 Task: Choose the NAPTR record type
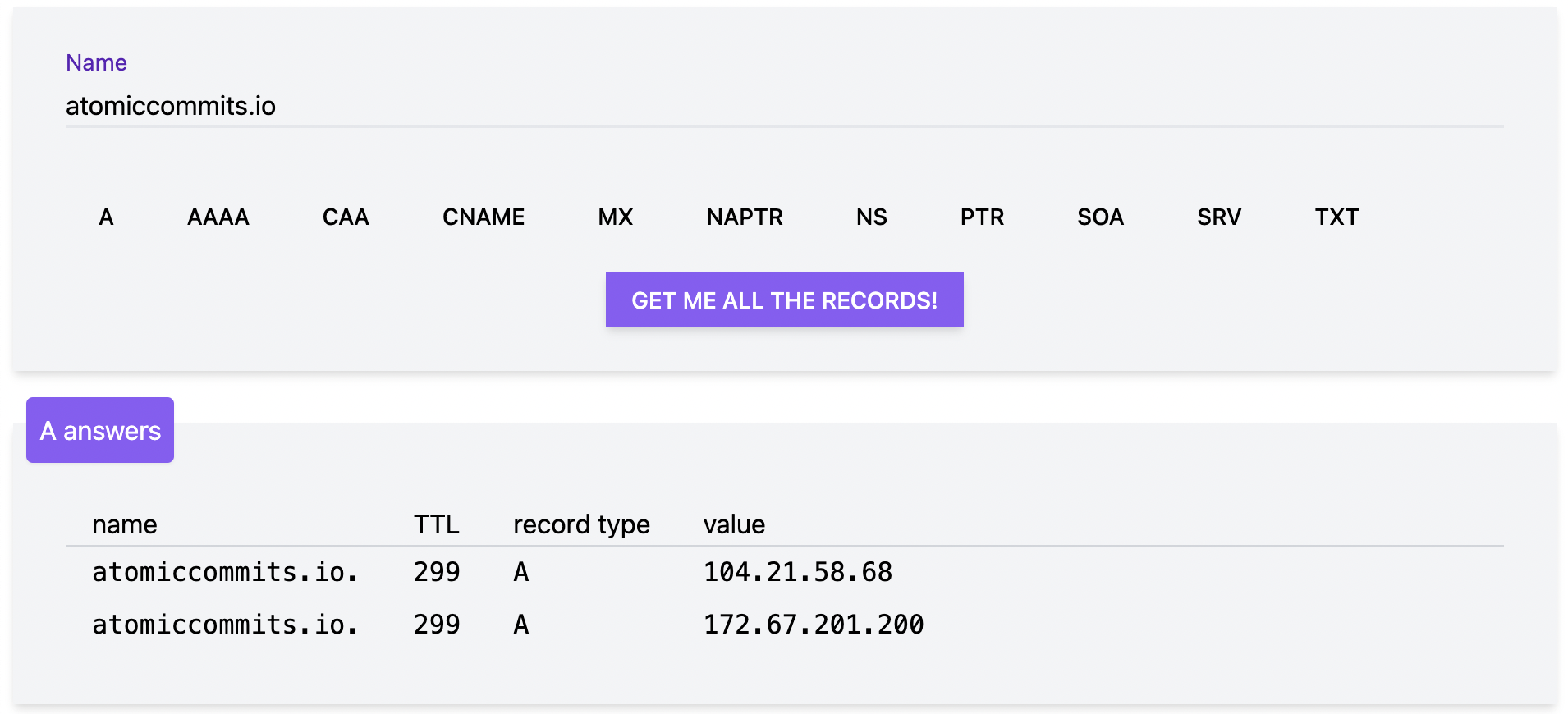pyautogui.click(x=745, y=217)
